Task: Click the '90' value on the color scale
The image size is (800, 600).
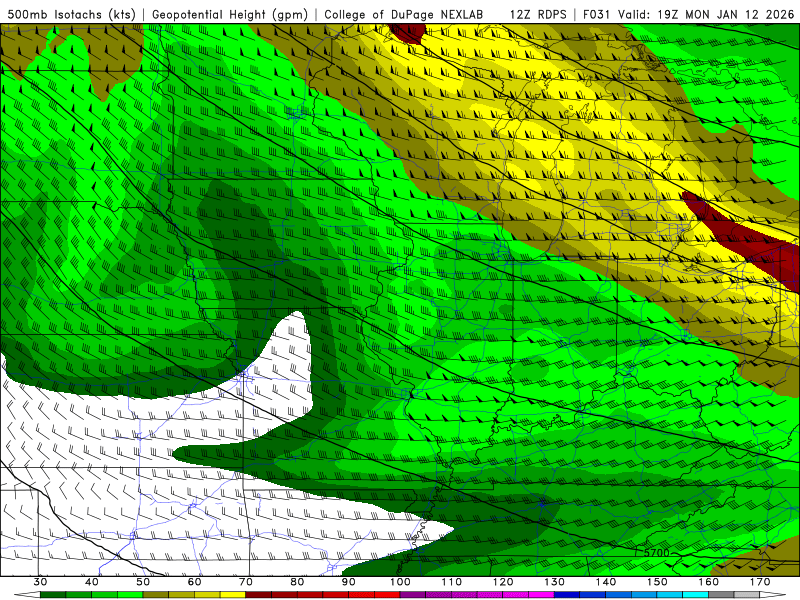Action: tap(348, 582)
